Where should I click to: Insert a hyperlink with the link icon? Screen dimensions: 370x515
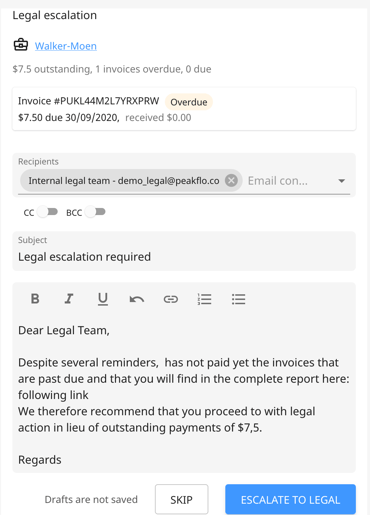click(171, 299)
